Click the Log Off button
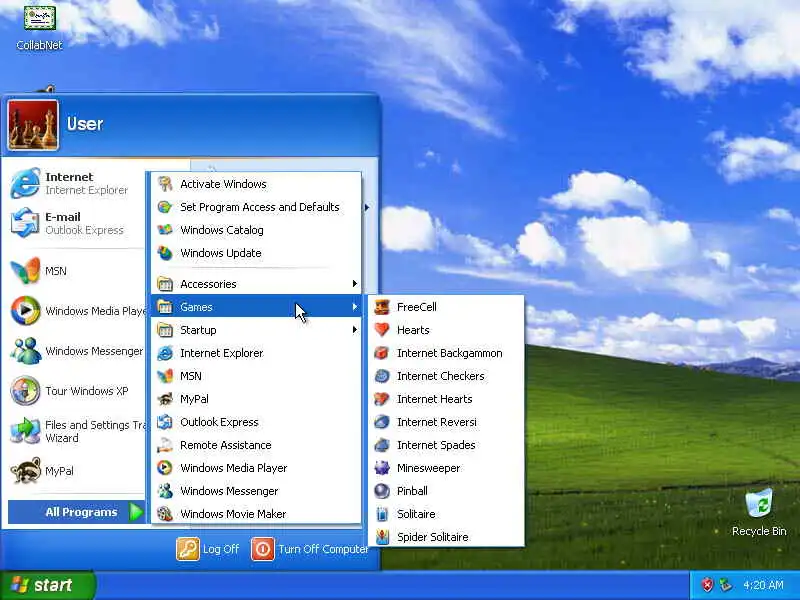This screenshot has width=800, height=600. pyautogui.click(x=208, y=549)
